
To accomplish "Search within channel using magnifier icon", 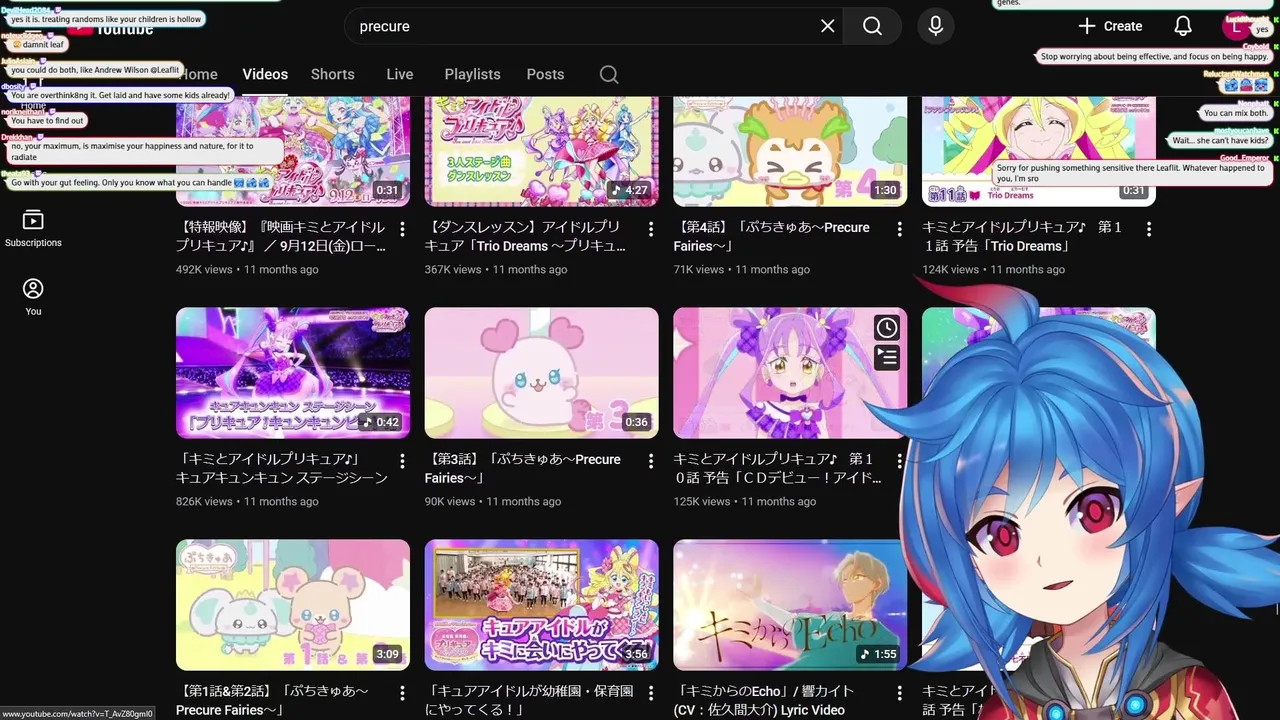I will point(609,74).
